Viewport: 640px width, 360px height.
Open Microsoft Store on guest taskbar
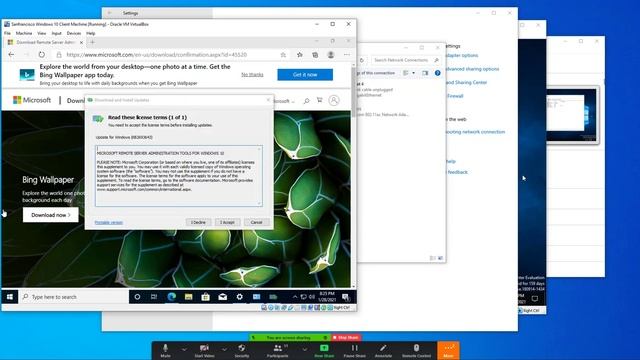click(x=205, y=297)
